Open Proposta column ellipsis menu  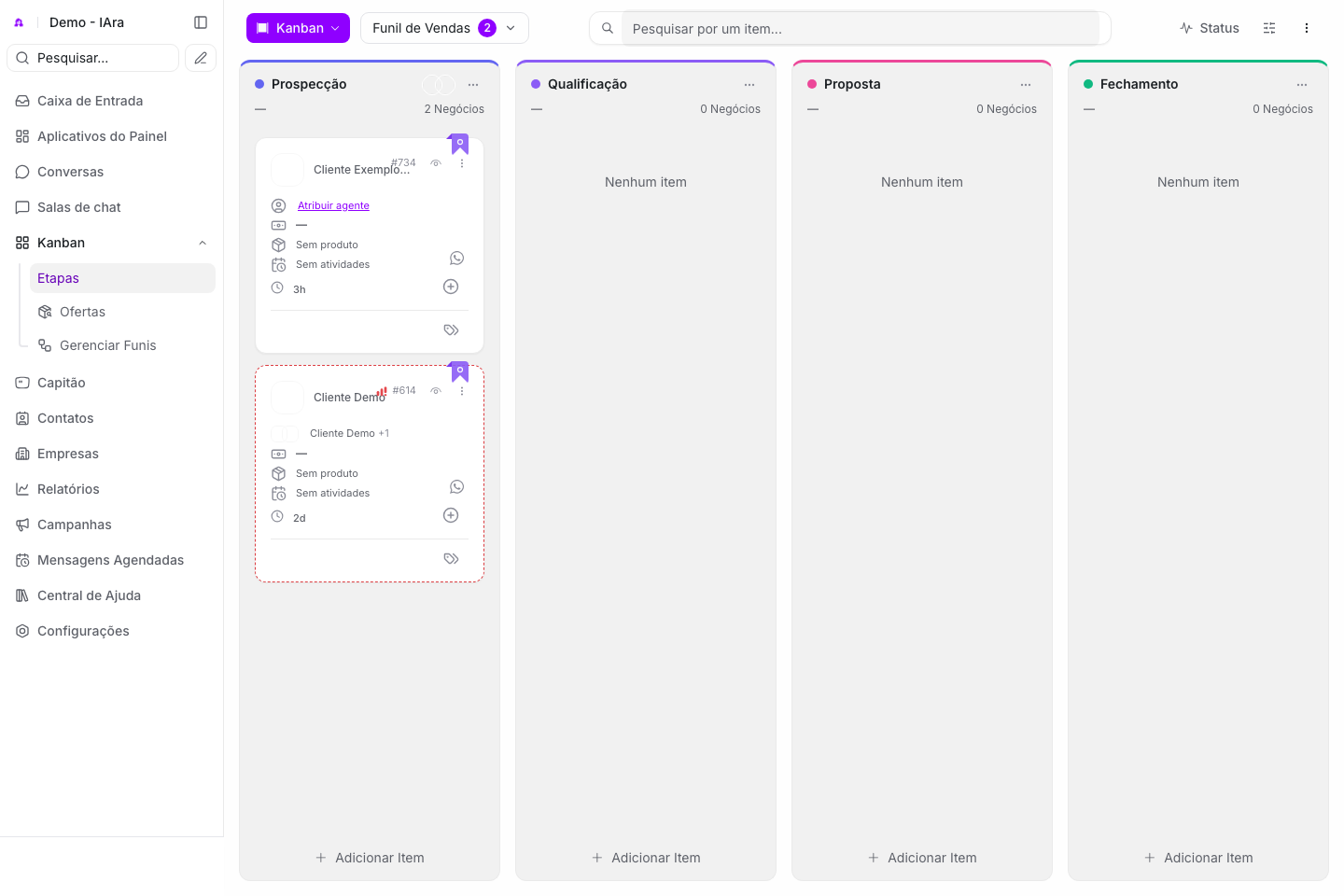(1026, 85)
